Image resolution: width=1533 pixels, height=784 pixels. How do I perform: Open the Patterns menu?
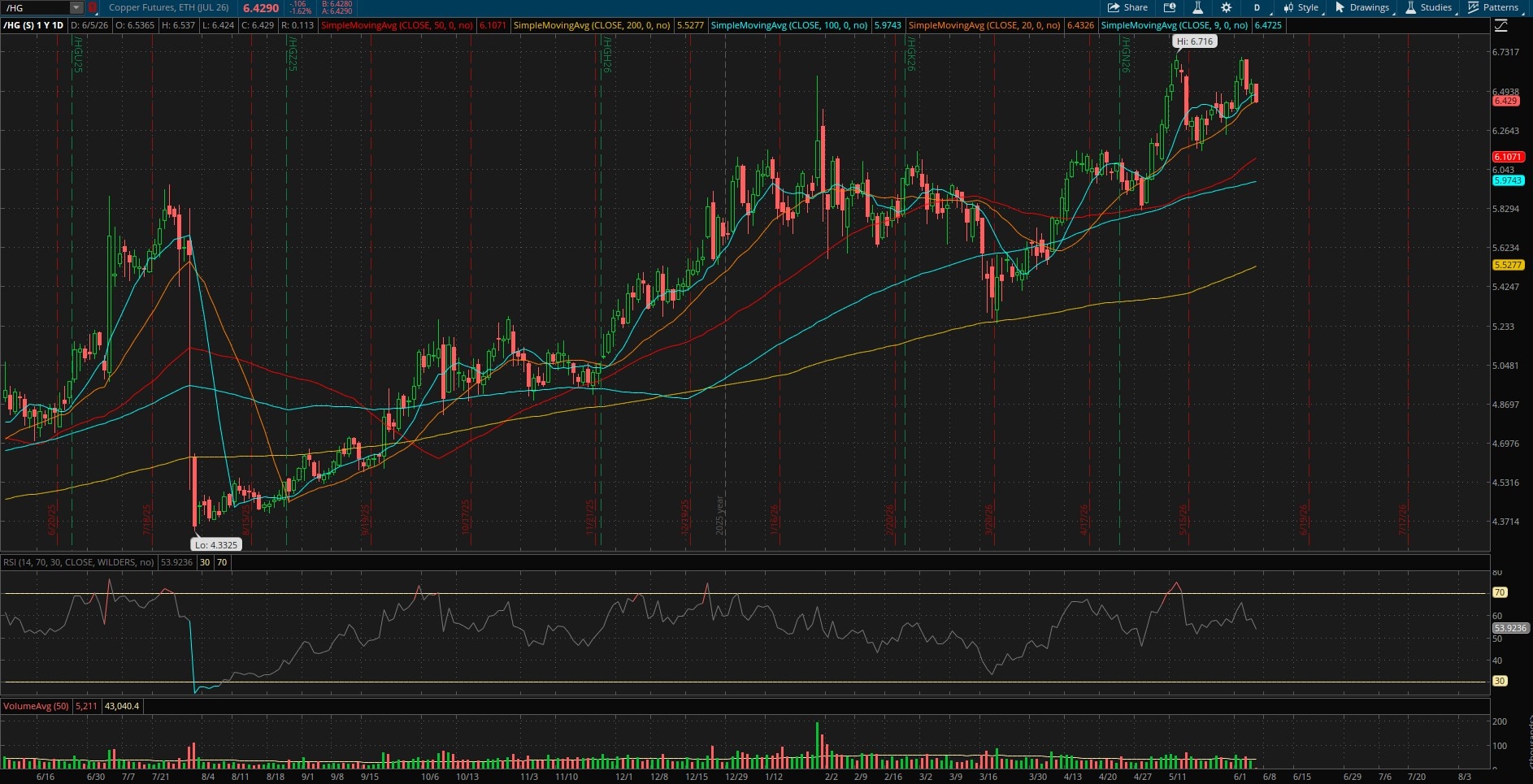point(1494,7)
